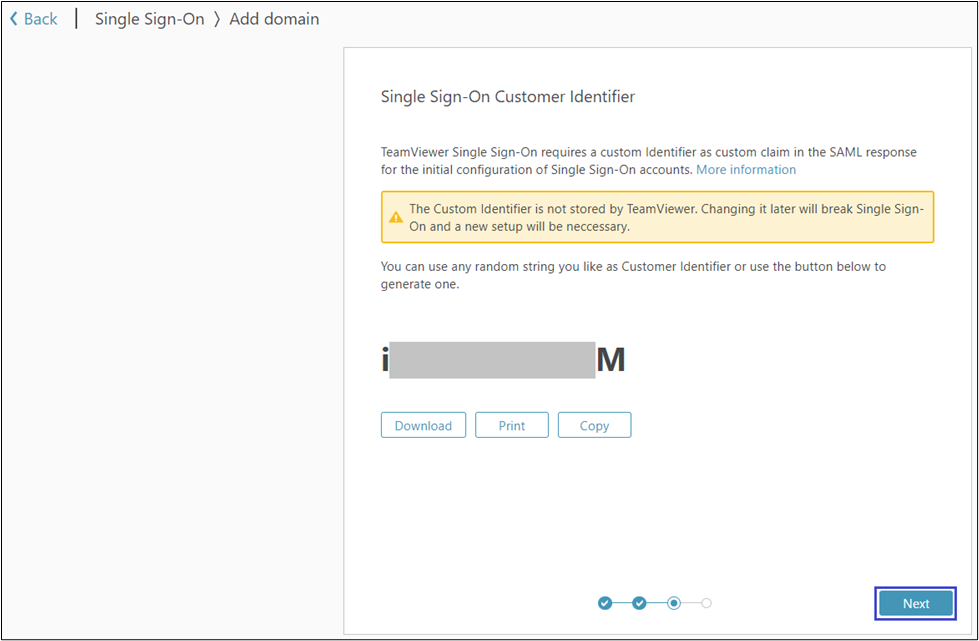Click the current active step dot
The width and height of the screenshot is (979, 641).
[x=673, y=603]
